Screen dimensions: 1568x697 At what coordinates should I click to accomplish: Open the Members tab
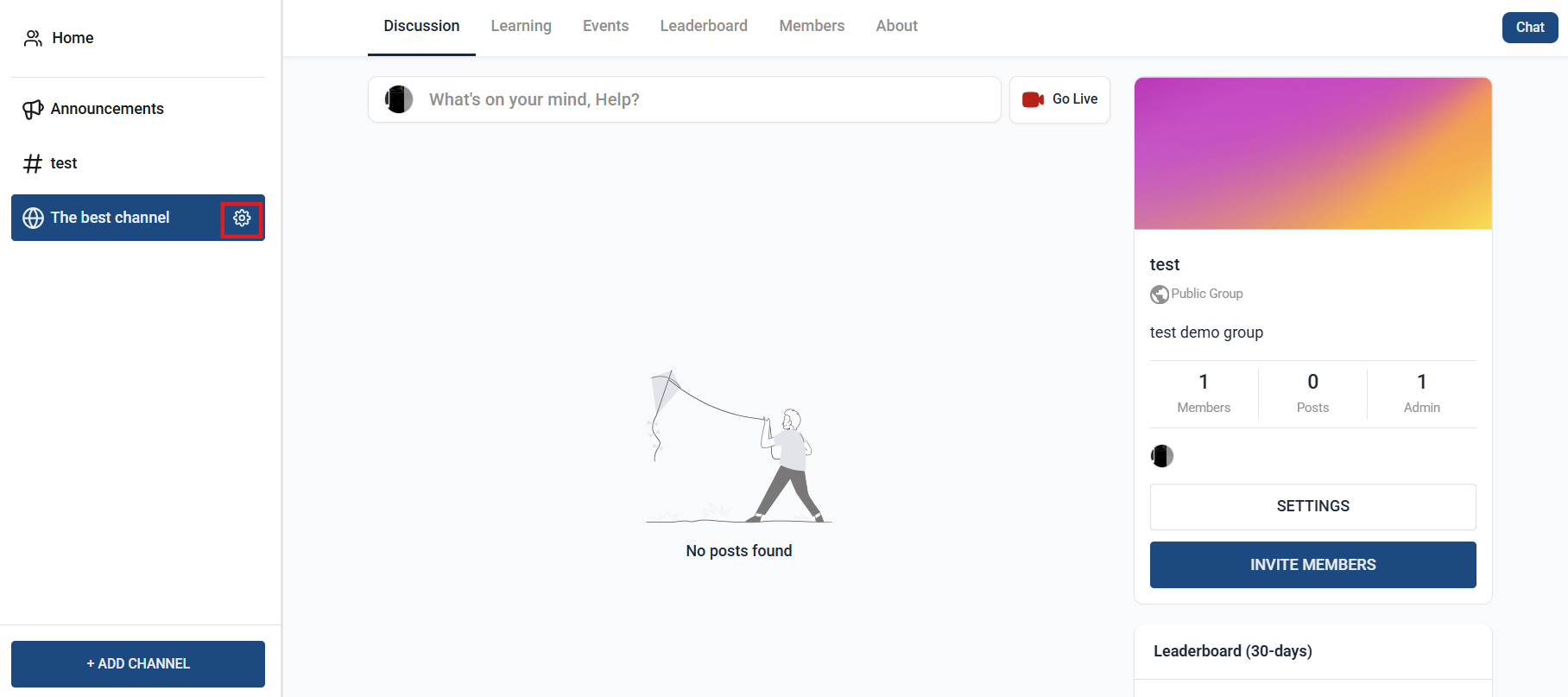[x=812, y=27]
